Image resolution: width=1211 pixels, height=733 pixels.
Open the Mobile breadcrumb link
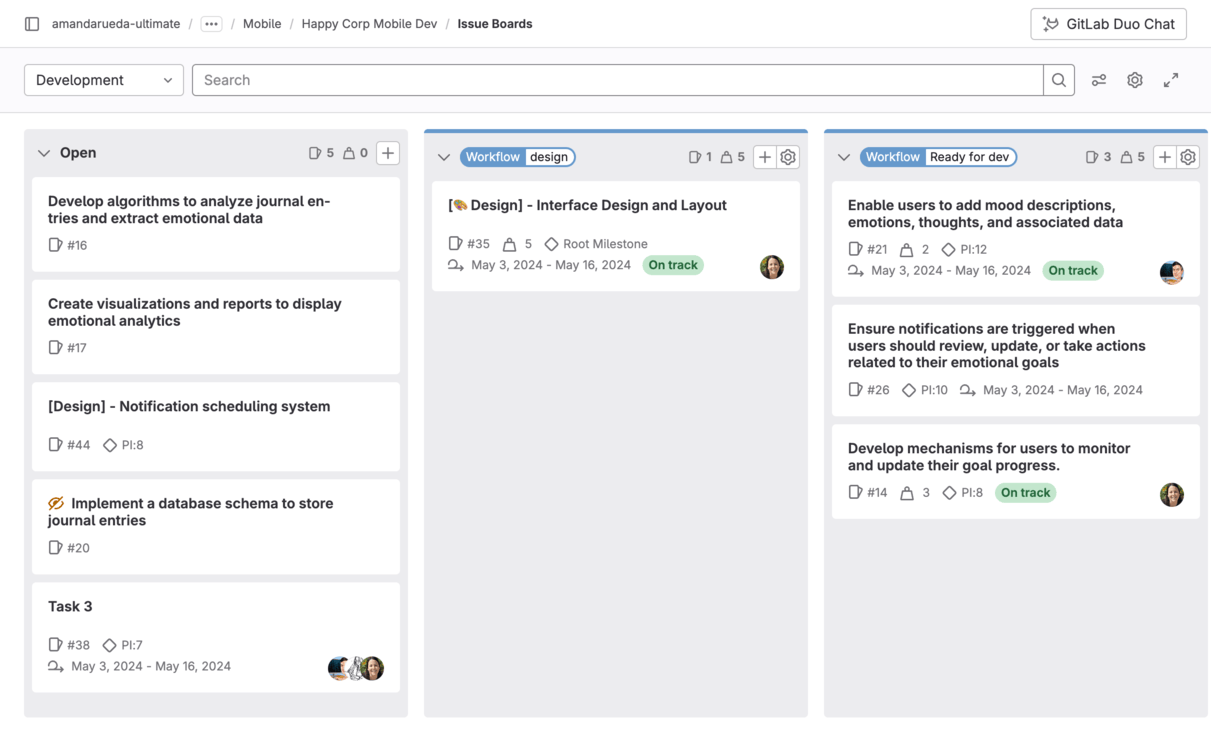261,23
